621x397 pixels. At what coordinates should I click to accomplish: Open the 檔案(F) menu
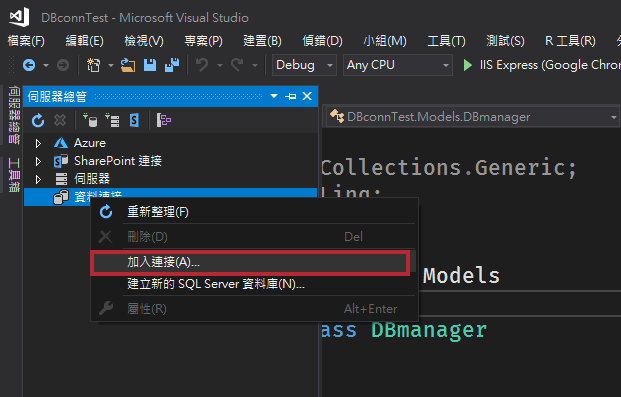(26, 41)
